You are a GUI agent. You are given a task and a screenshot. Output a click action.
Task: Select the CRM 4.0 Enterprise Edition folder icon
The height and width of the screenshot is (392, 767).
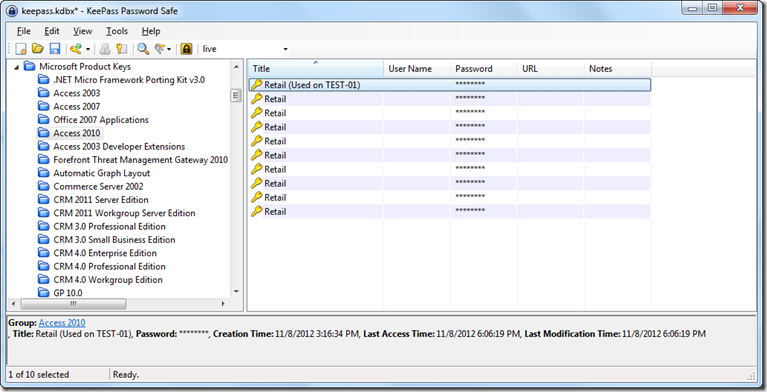point(44,253)
